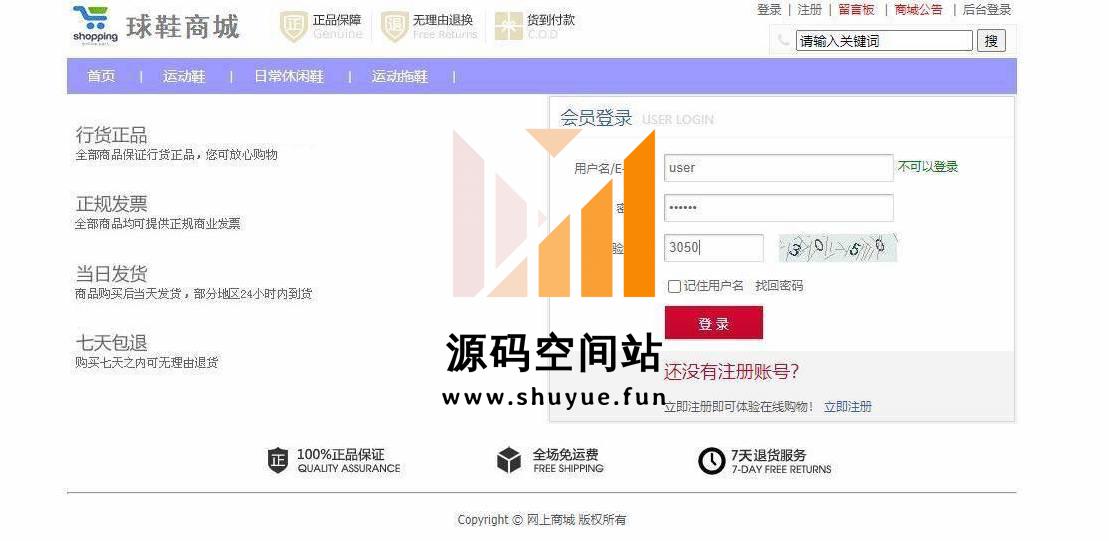
Task: Click 全部商品均可提供正规商业发票 description
Action: point(158,223)
